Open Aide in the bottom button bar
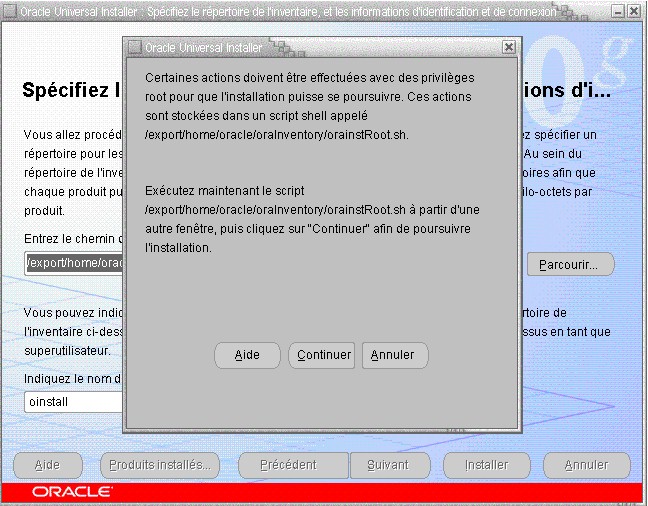648x506 pixels. pyautogui.click(x=47, y=465)
